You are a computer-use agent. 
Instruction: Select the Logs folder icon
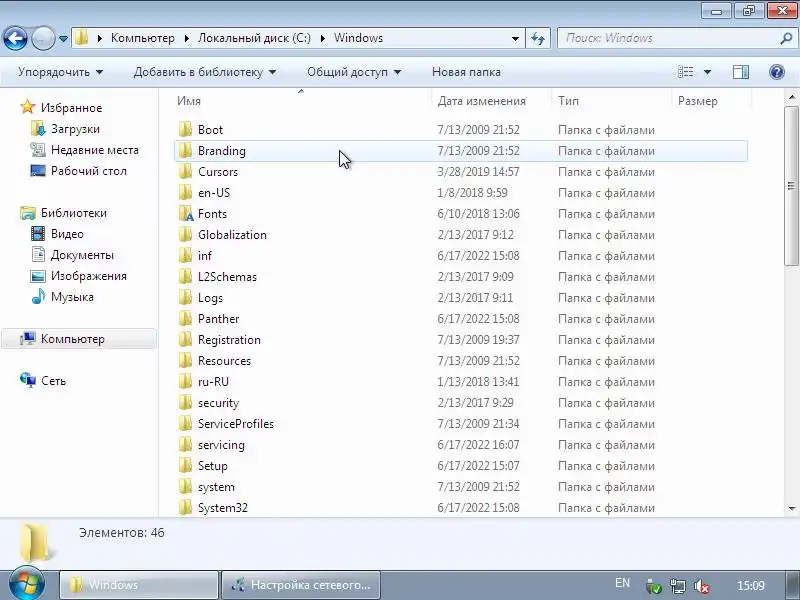coord(185,297)
